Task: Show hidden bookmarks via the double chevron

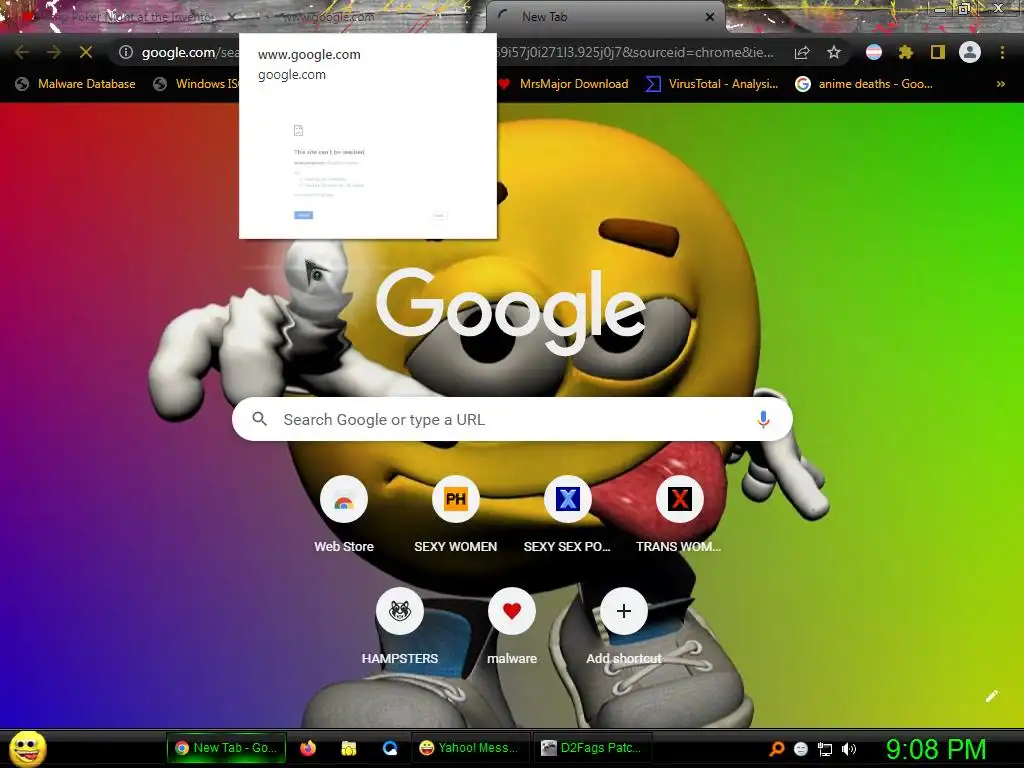Action: click(1000, 84)
